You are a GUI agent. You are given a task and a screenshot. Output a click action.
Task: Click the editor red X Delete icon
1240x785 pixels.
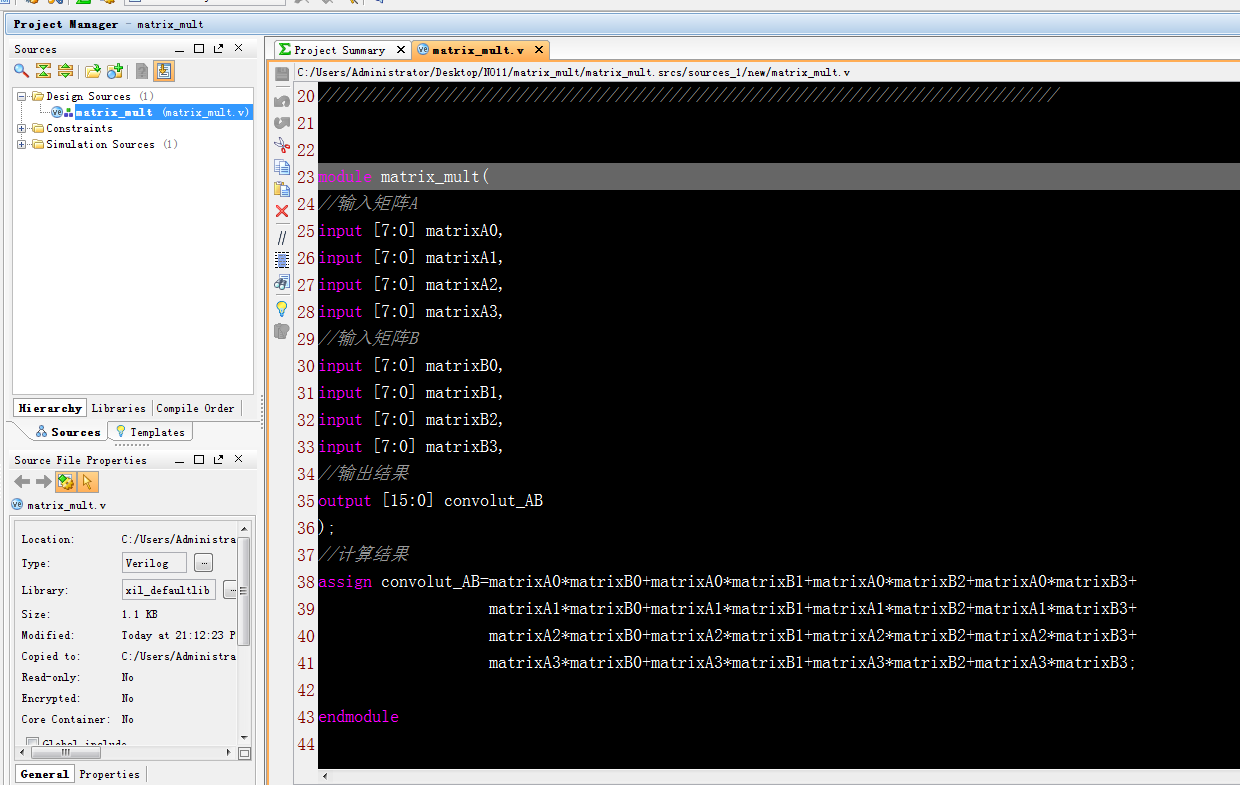click(282, 211)
